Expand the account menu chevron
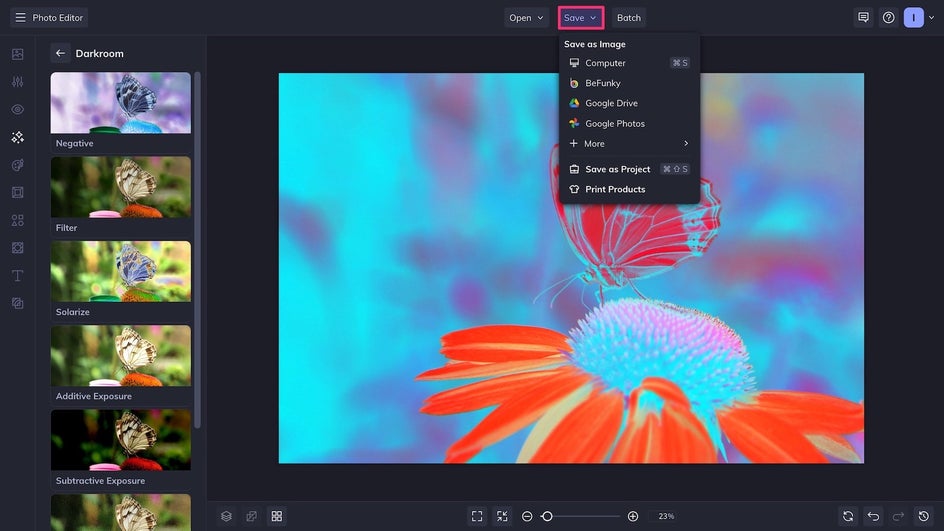 [931, 17]
